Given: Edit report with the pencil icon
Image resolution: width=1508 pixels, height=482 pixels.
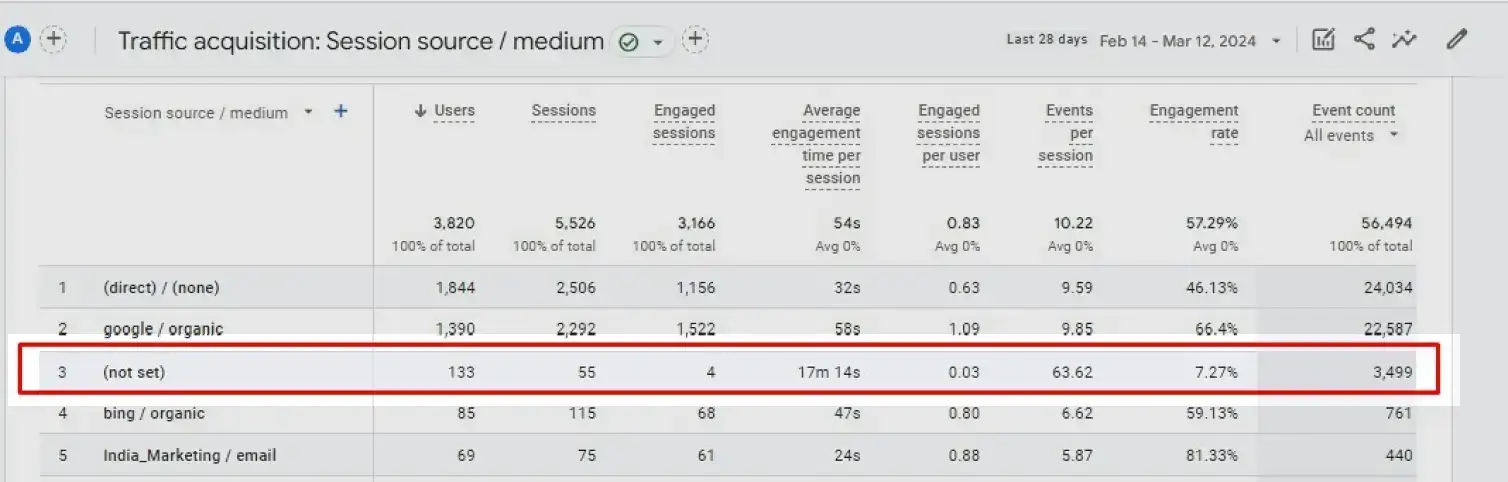Looking at the screenshot, I should [1457, 40].
